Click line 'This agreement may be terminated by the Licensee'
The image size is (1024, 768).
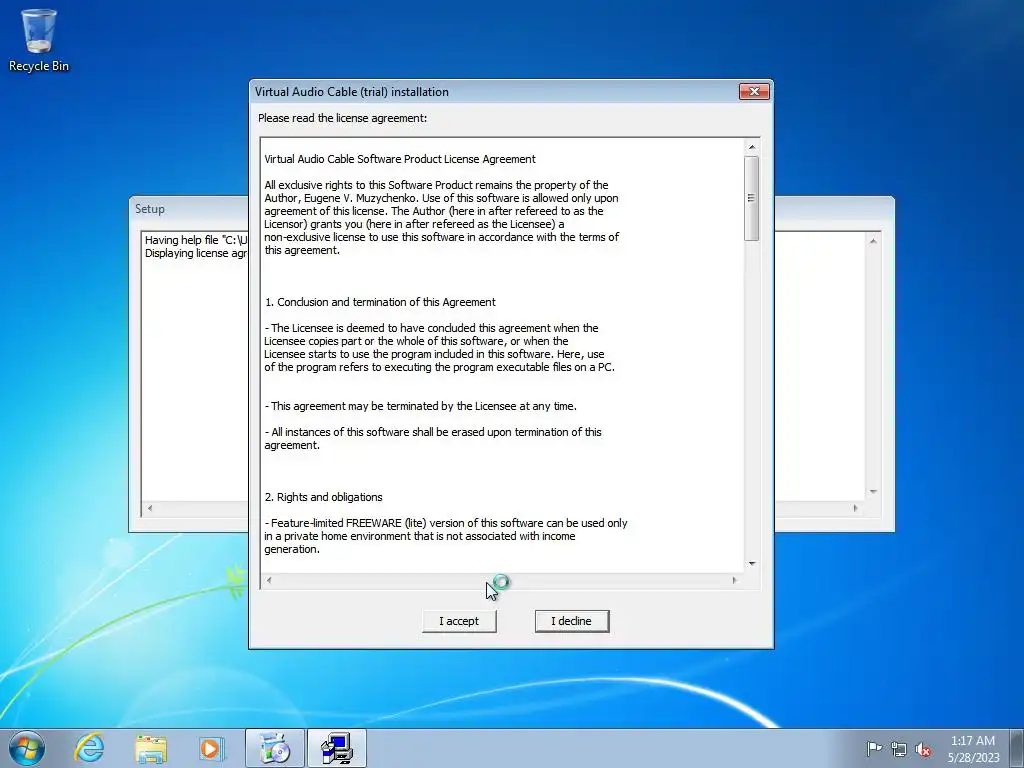click(x=421, y=406)
